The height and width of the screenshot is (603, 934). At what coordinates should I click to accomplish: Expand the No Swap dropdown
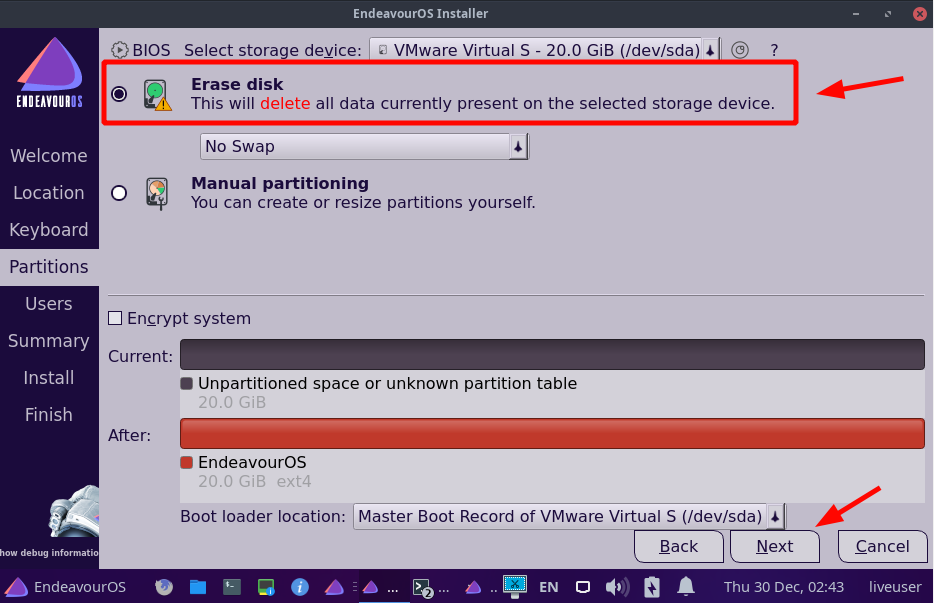(x=364, y=147)
